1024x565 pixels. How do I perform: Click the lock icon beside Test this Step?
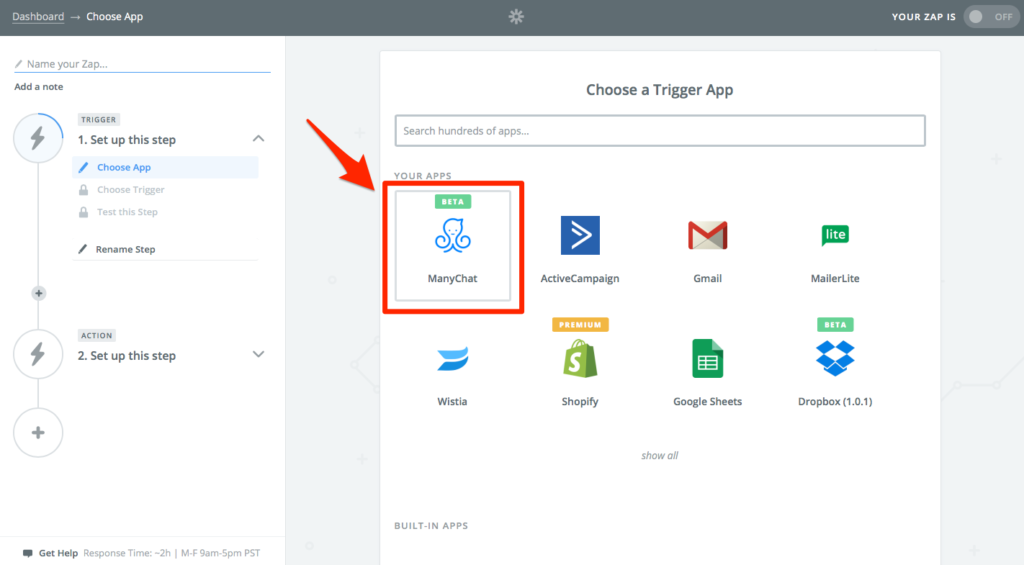83,212
